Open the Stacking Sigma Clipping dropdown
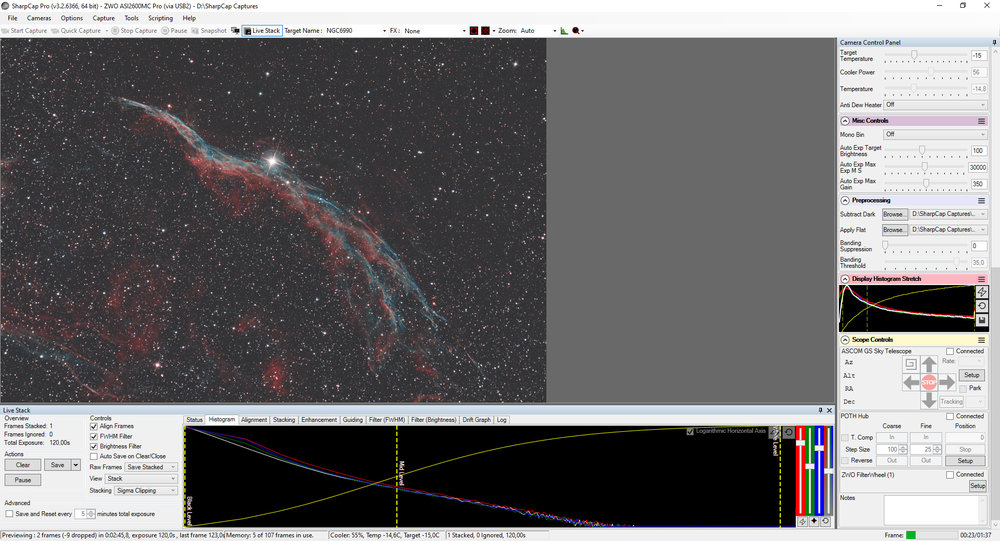 (145, 491)
